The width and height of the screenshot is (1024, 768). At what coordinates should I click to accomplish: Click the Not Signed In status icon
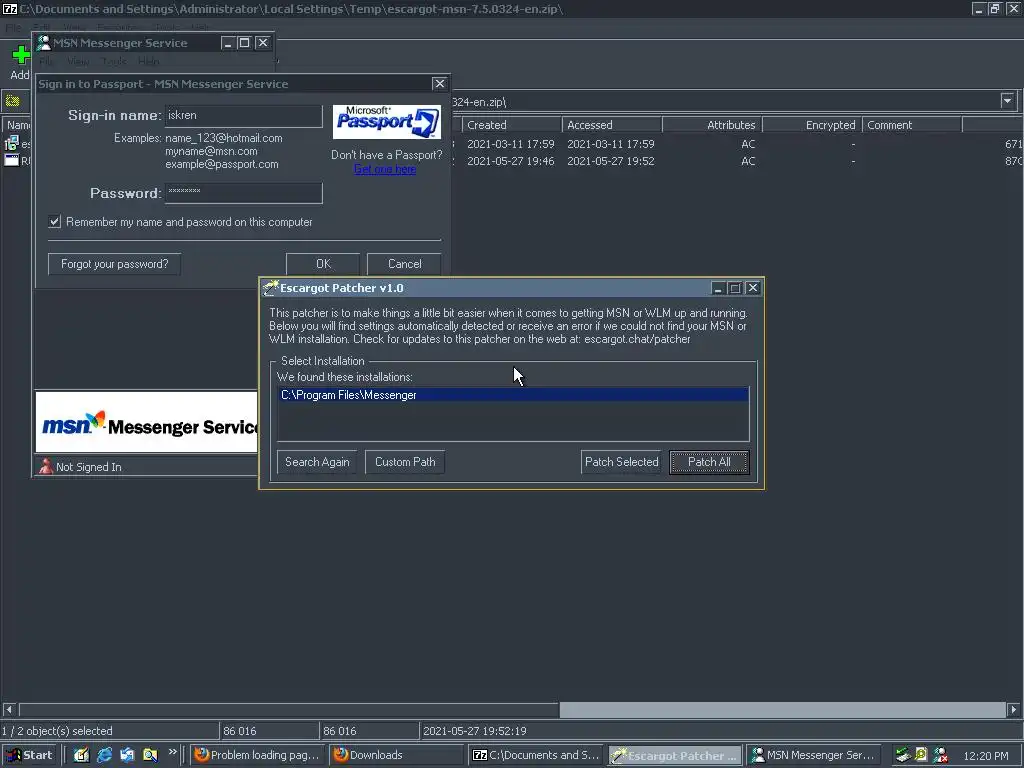[x=46, y=466]
